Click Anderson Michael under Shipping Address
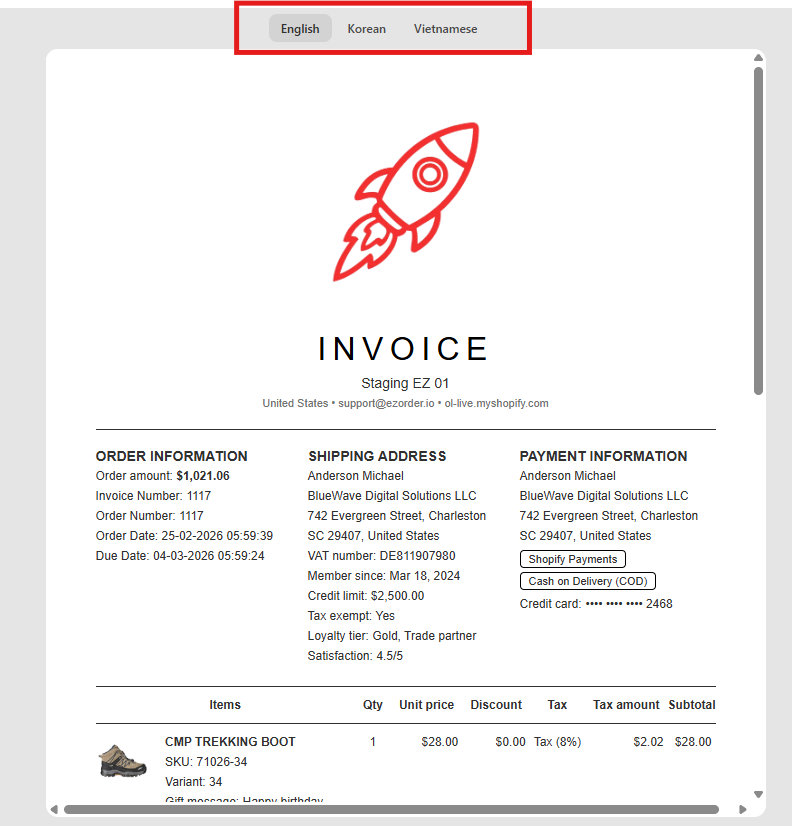This screenshot has height=826, width=792. point(356,476)
